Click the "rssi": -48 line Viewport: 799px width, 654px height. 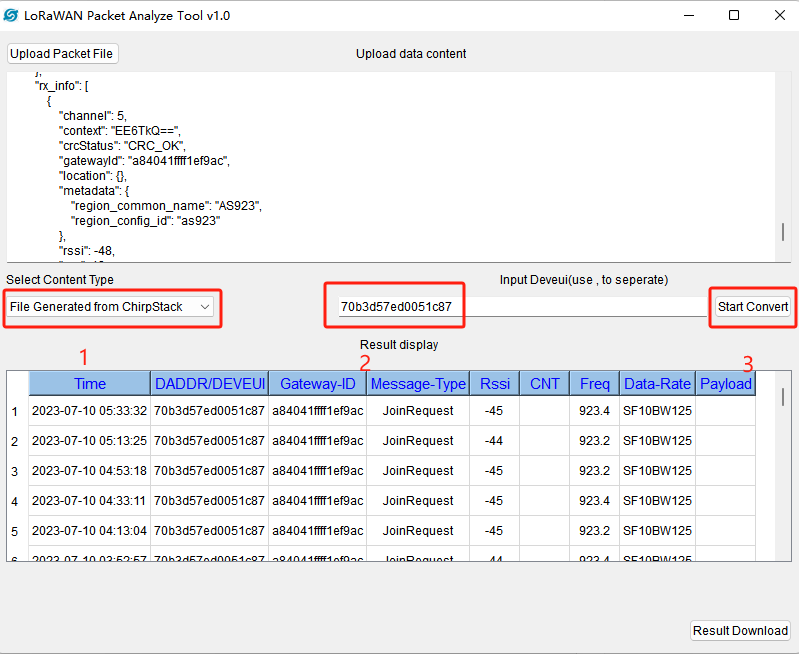coord(87,251)
